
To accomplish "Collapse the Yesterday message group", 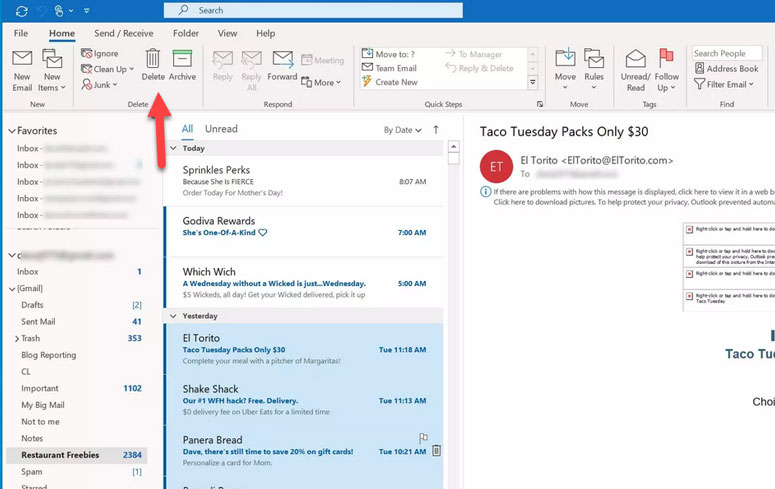I will (x=173, y=316).
